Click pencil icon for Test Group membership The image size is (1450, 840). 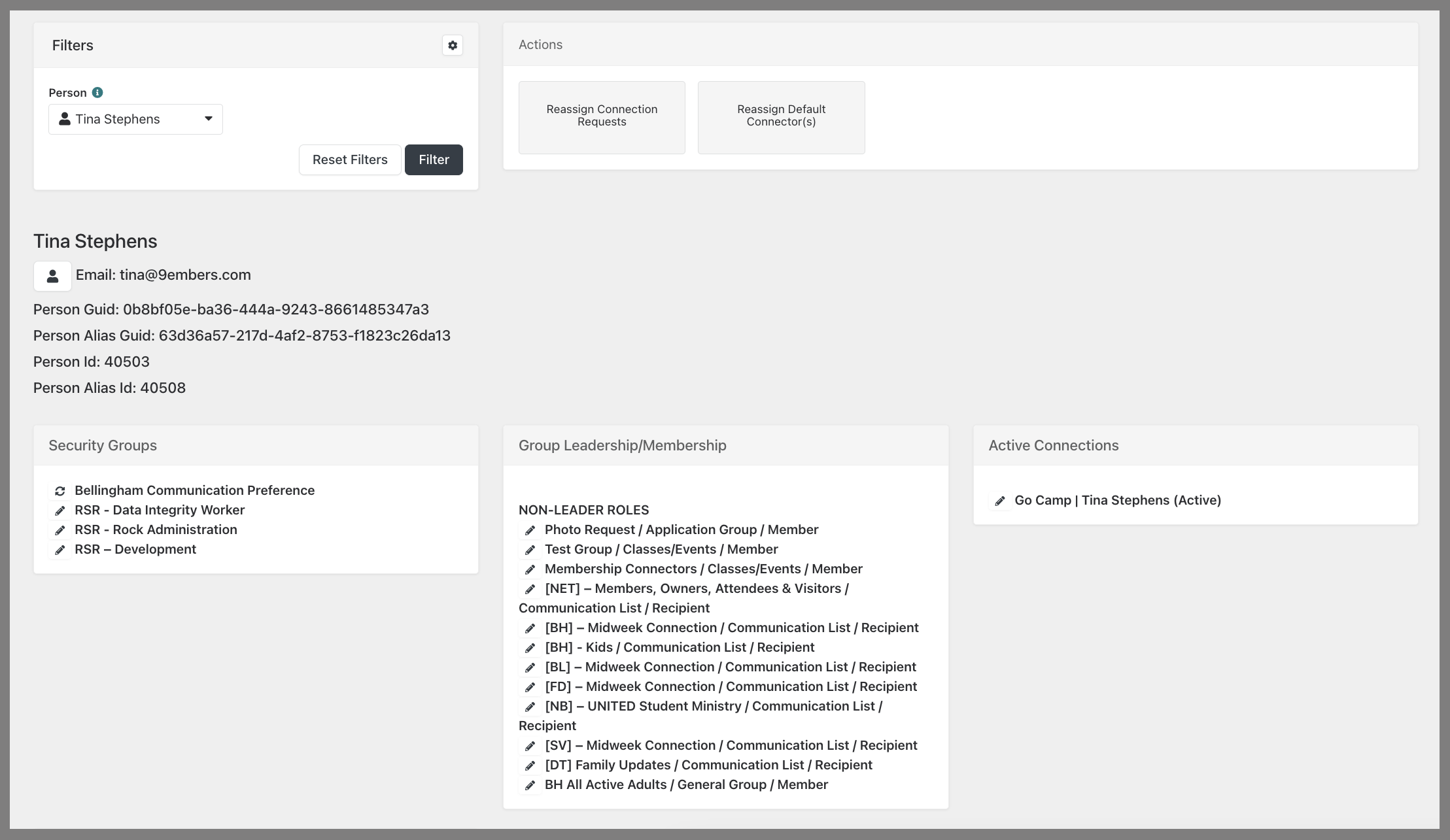pos(530,550)
